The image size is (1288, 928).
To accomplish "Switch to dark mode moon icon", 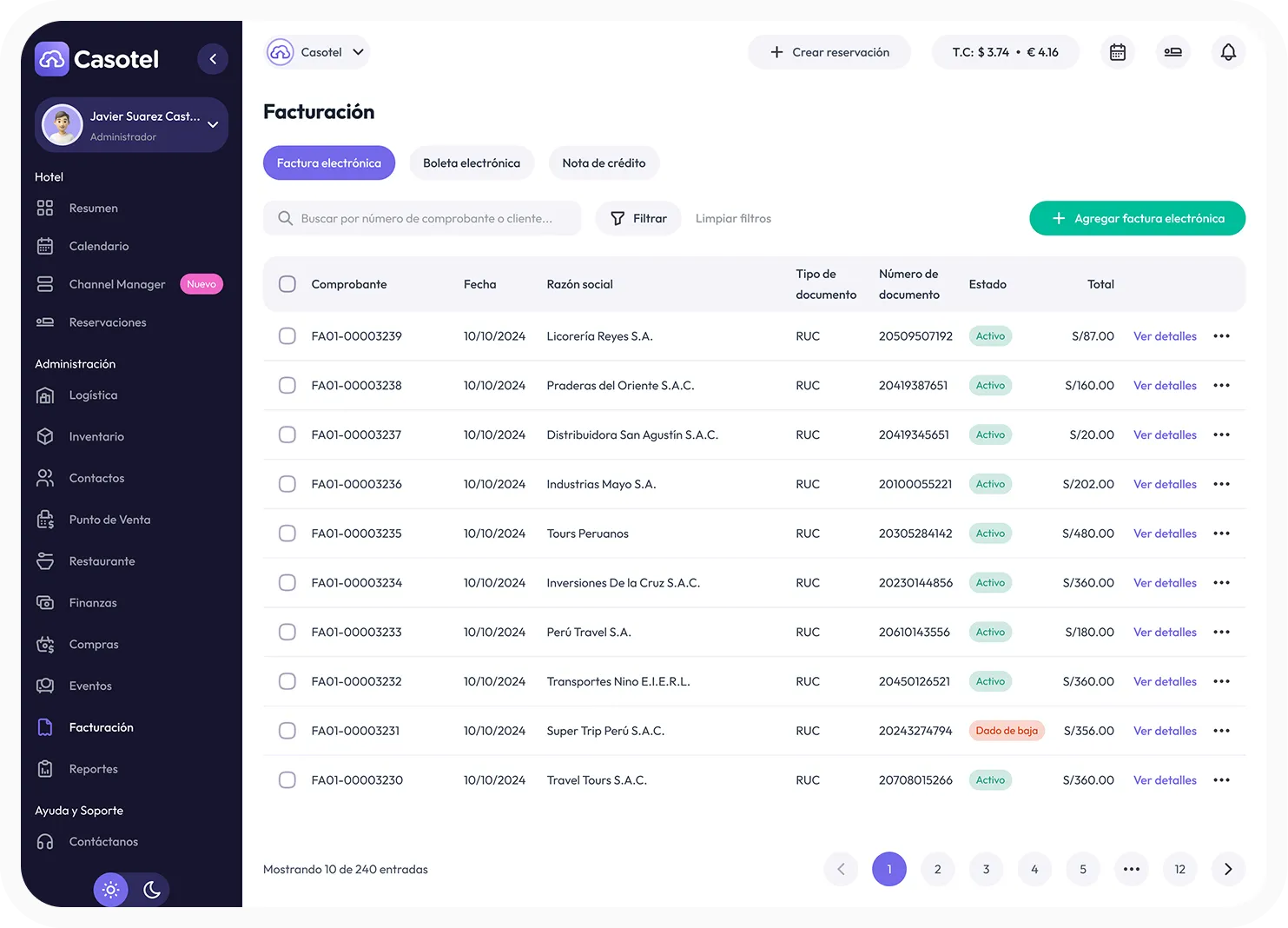I will [152, 890].
